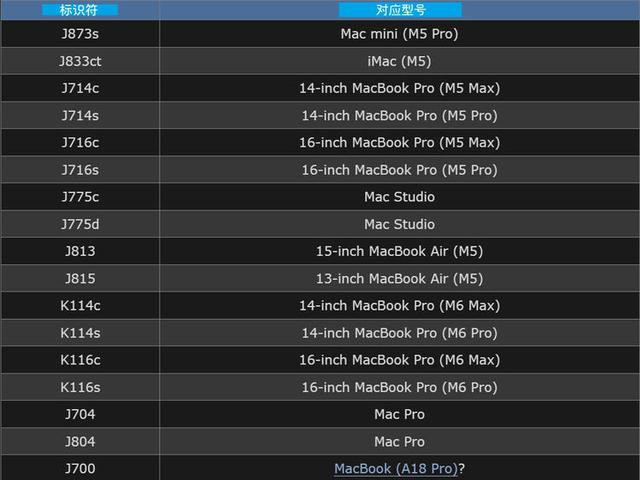Select the J716s identifier cell

pyautogui.click(x=80, y=170)
